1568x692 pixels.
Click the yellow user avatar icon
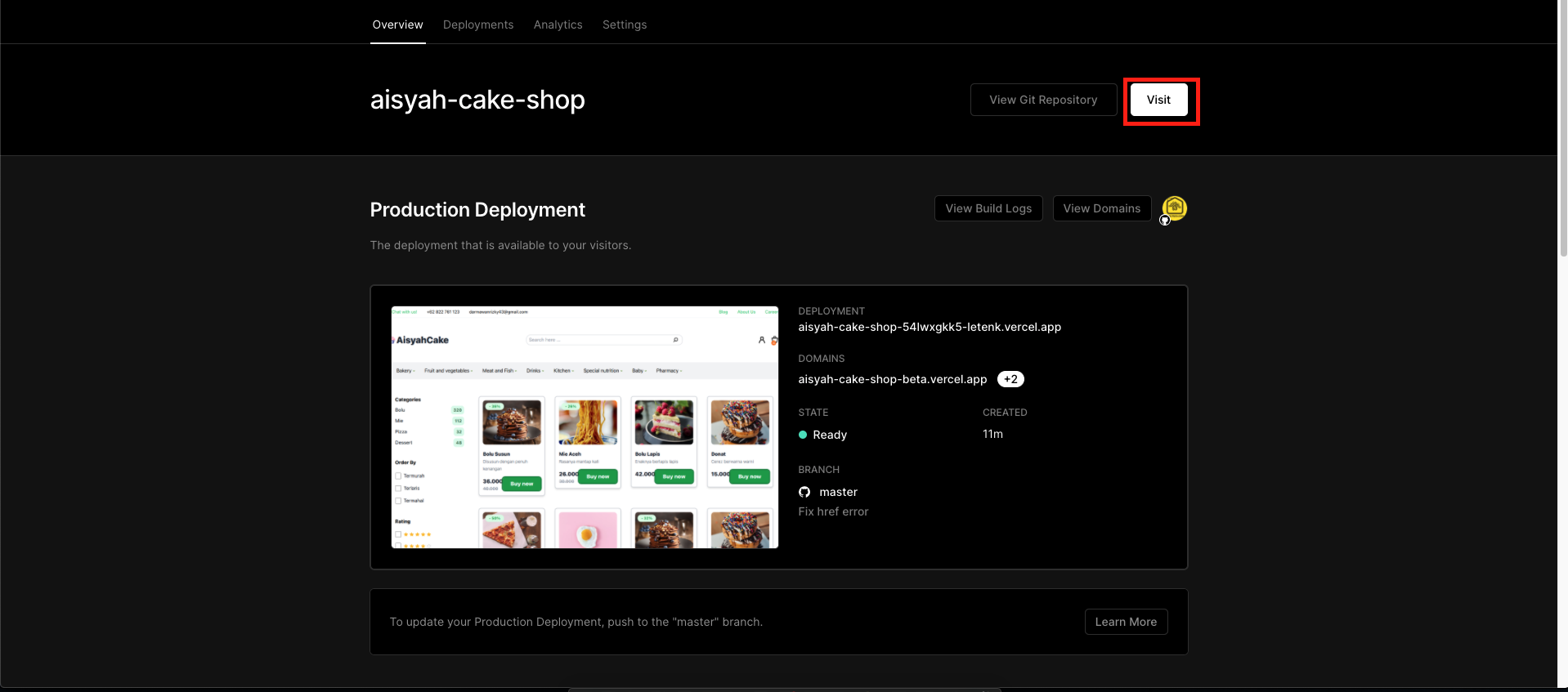(x=1174, y=208)
